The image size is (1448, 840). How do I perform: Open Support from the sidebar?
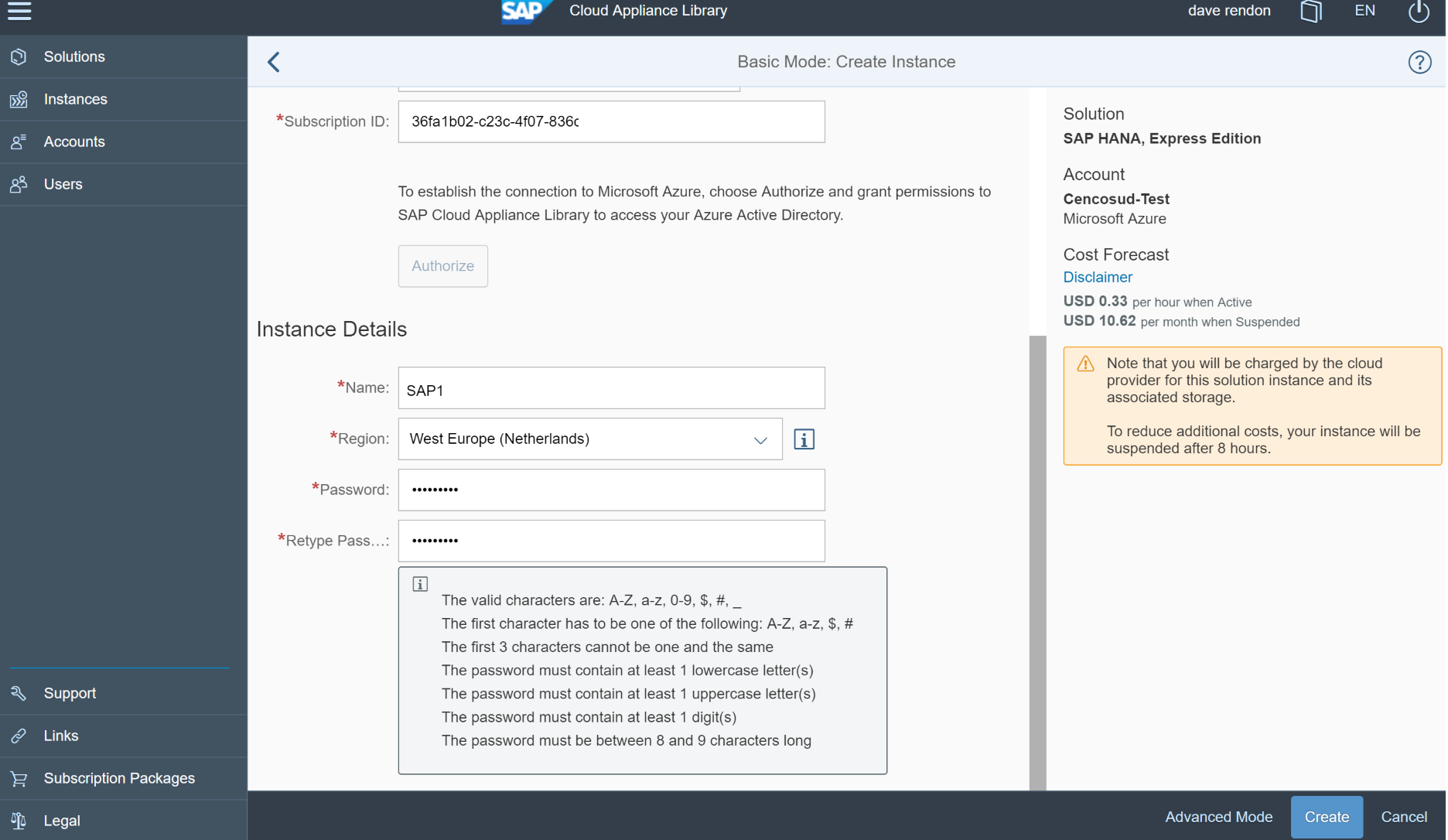pos(124,693)
